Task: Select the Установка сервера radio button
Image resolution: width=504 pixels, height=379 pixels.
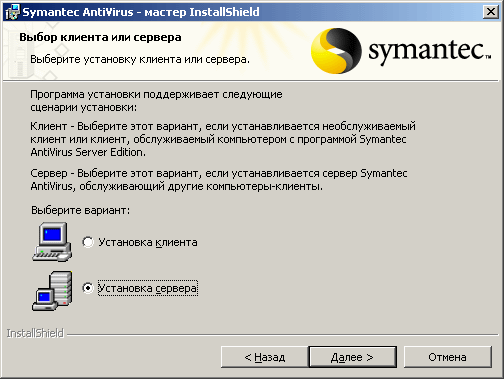Action: tap(88, 288)
